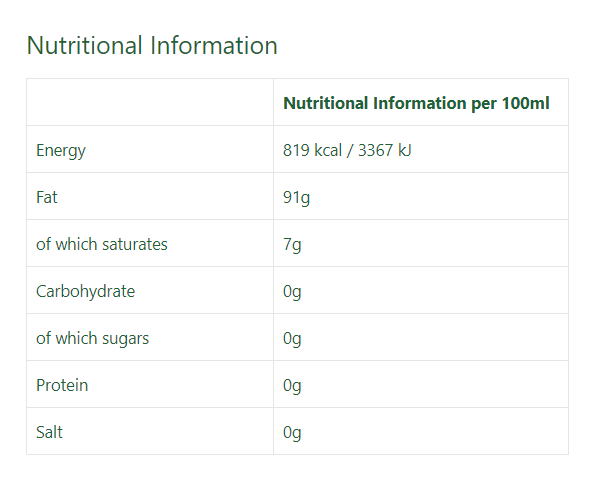The width and height of the screenshot is (600, 500).
Task: Select the 0g protein value
Action: pyautogui.click(x=292, y=386)
